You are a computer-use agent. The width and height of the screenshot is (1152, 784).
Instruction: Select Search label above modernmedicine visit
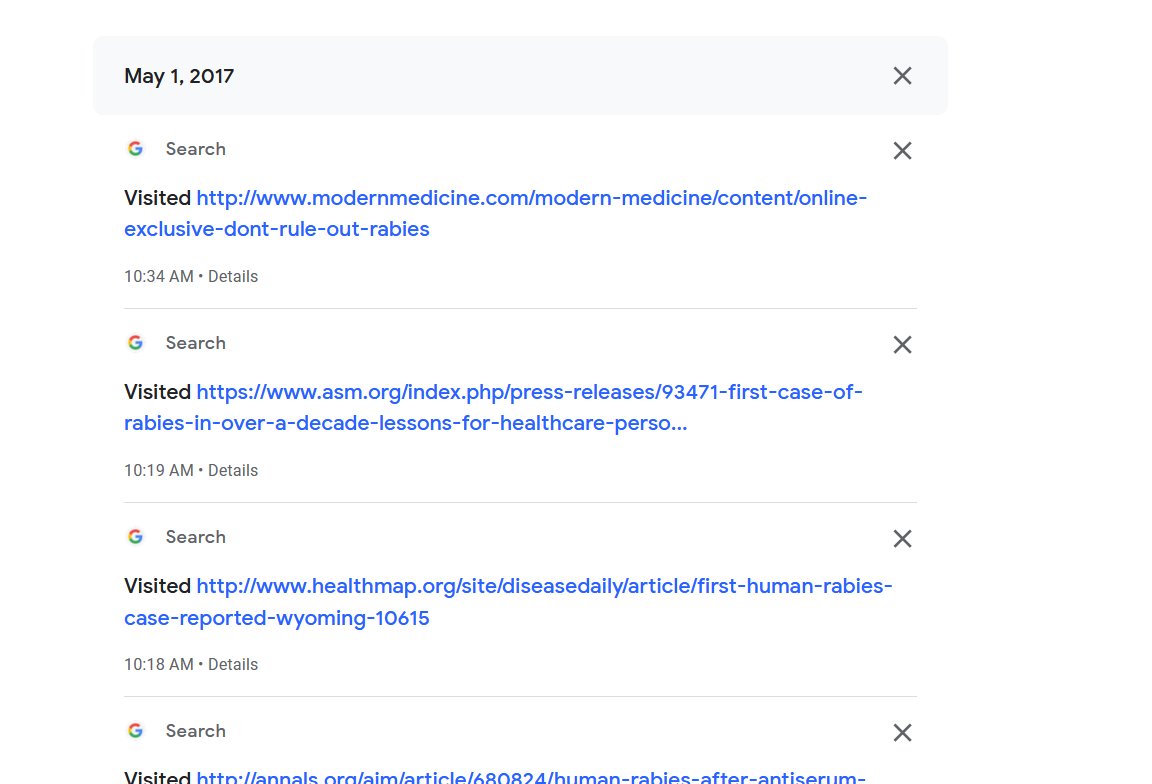pyautogui.click(x=195, y=149)
